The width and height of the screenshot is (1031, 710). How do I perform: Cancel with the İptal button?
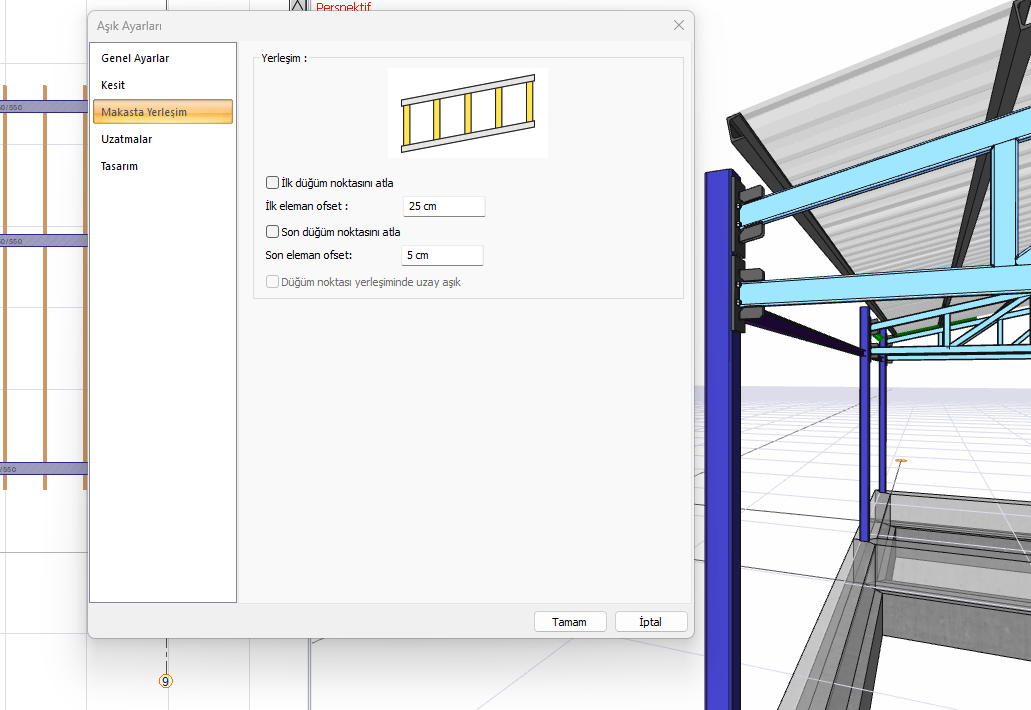[651, 622]
